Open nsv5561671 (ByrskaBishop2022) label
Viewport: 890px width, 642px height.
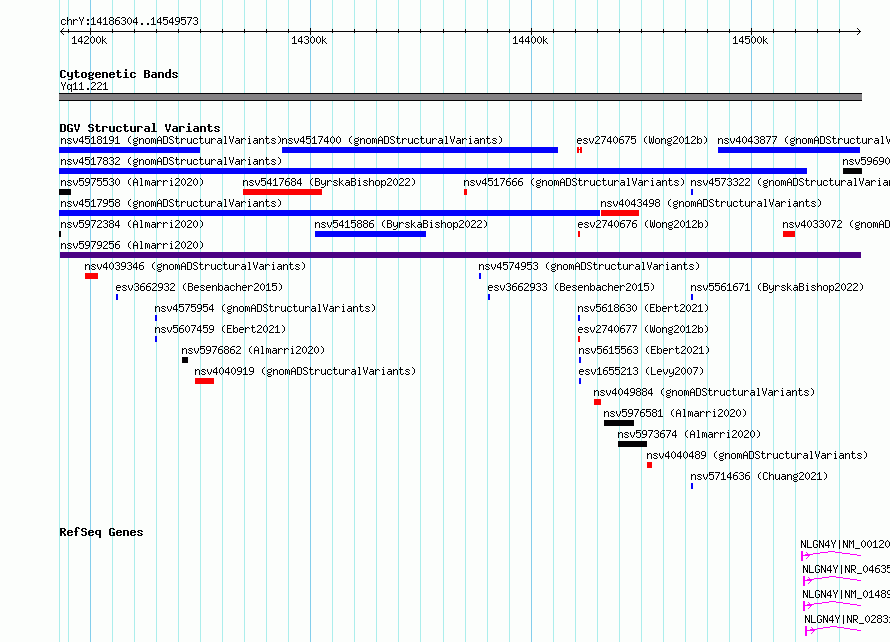(x=777, y=287)
